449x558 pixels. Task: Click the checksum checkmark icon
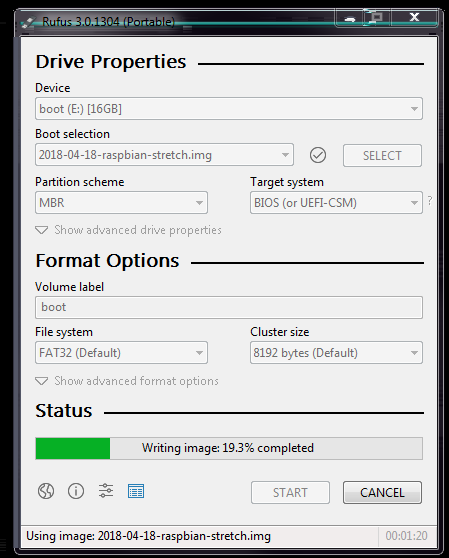(x=318, y=155)
